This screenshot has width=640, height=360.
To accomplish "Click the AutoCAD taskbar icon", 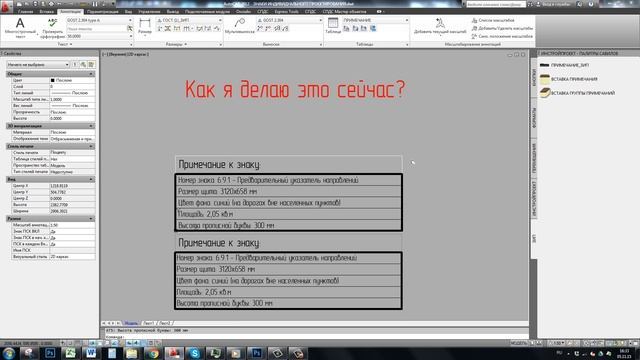I will [174, 353].
